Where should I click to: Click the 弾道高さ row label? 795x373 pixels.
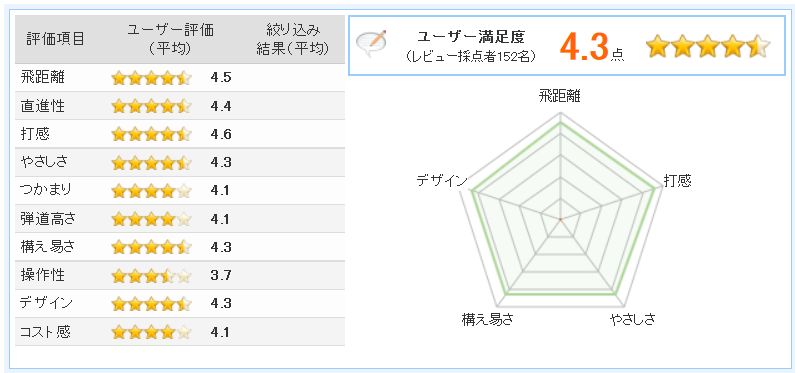point(48,219)
